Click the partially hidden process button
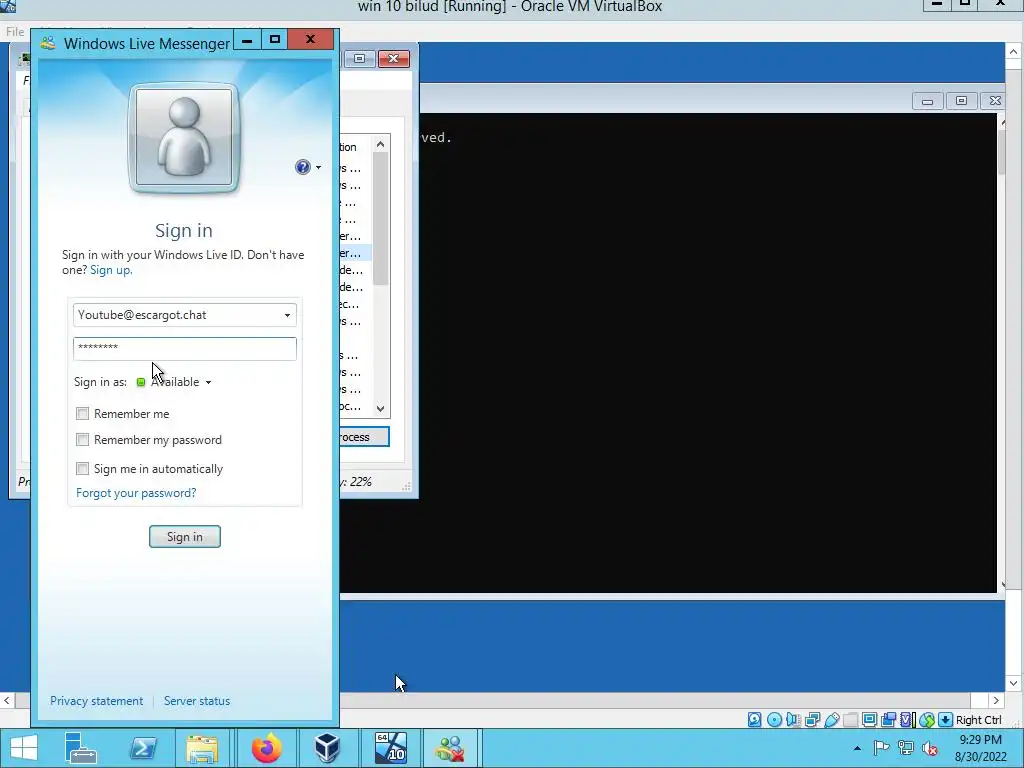Viewport: 1024px width, 768px height. [364, 437]
